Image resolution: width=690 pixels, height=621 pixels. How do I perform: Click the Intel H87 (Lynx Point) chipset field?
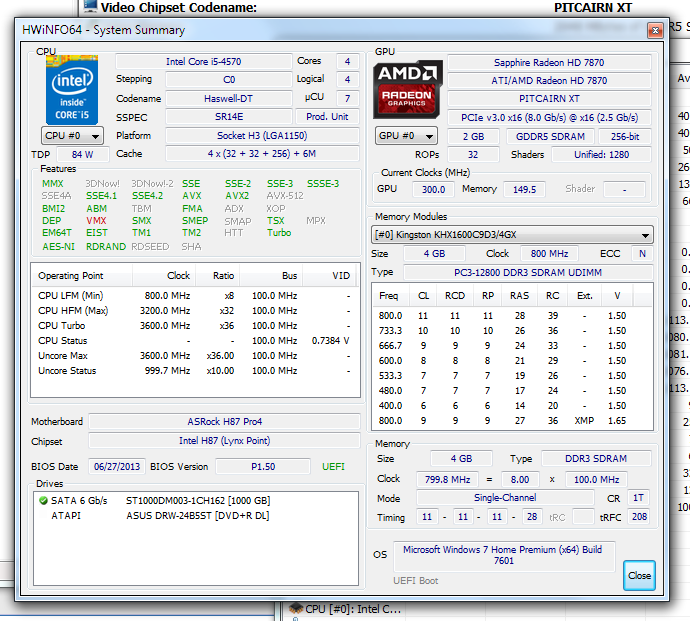pos(224,441)
